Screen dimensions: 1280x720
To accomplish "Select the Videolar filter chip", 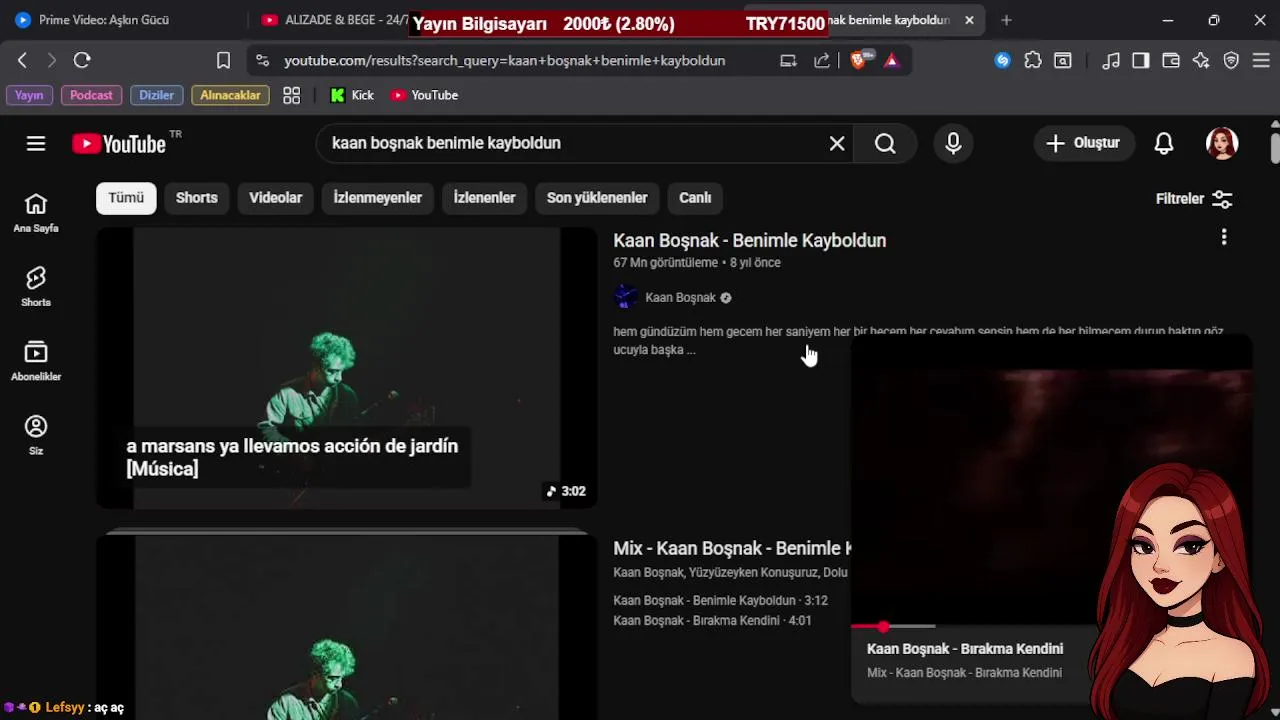I will tap(275, 197).
